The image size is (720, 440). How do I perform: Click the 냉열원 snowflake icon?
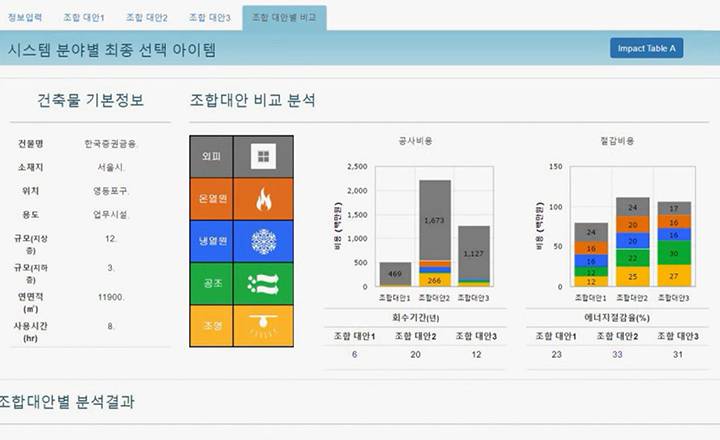point(264,241)
